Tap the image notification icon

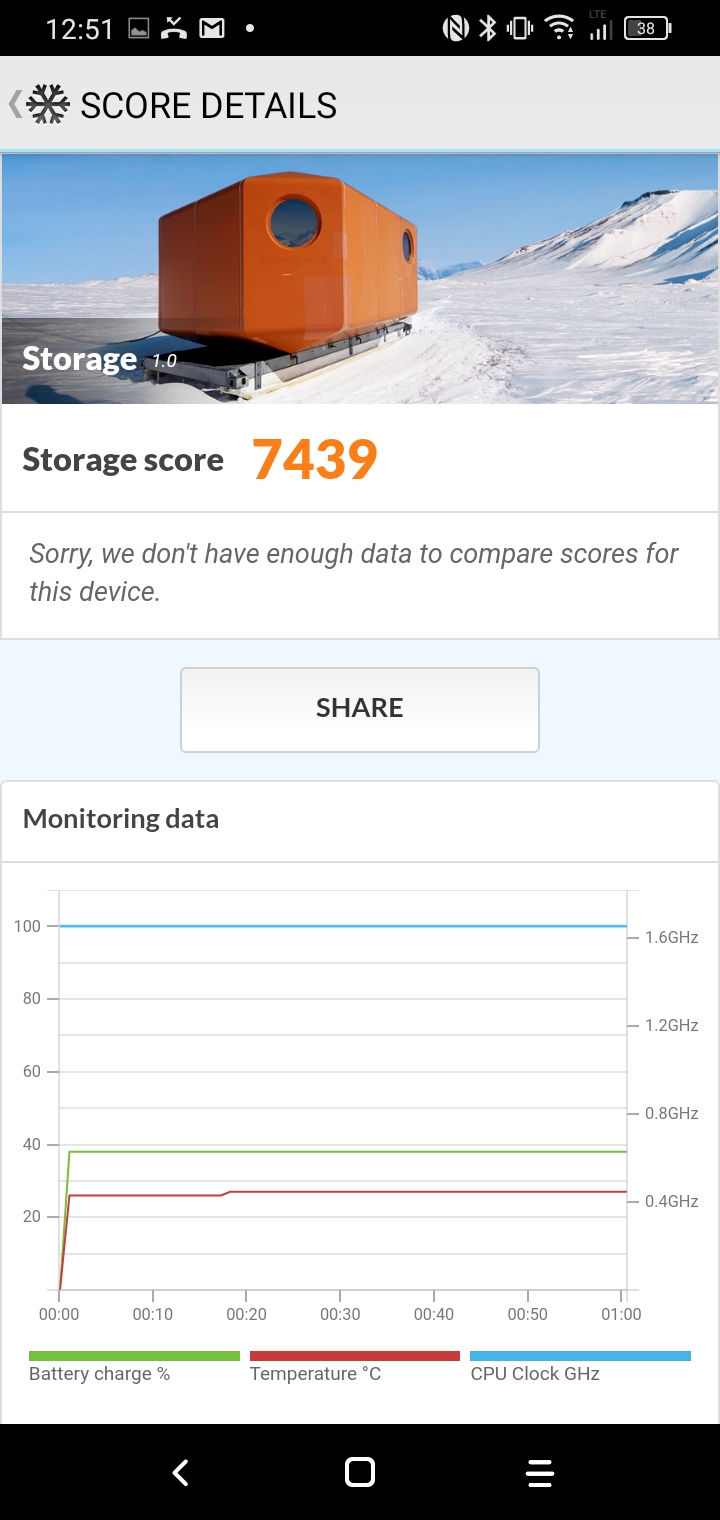[139, 29]
